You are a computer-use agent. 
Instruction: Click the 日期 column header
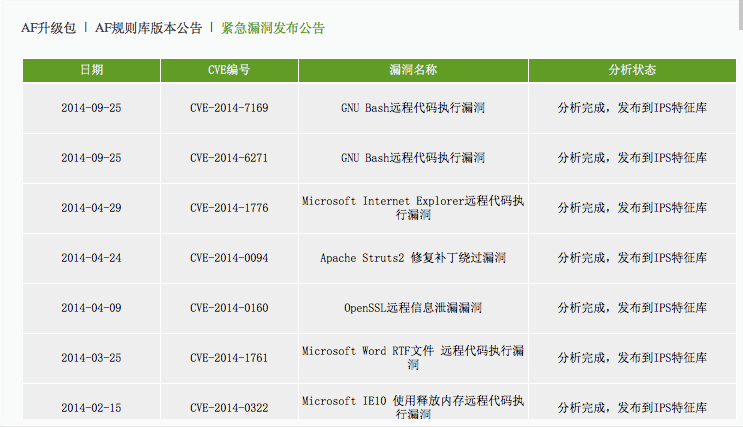[91, 70]
